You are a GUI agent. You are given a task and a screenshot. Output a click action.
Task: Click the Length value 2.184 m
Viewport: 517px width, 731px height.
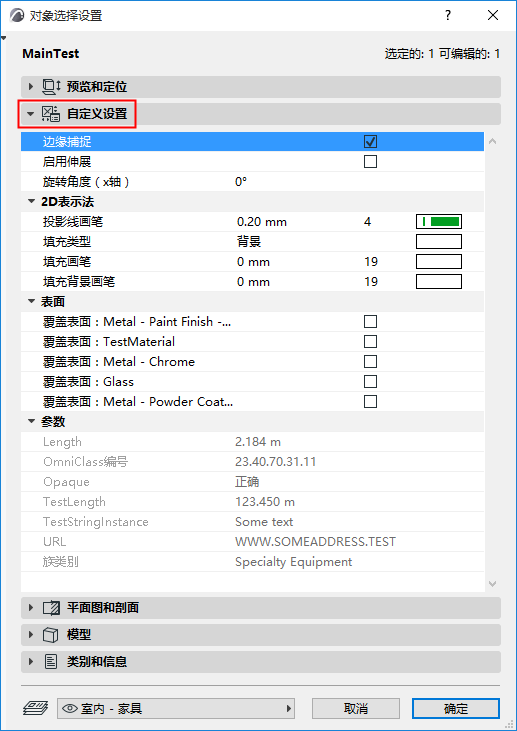coord(258,441)
